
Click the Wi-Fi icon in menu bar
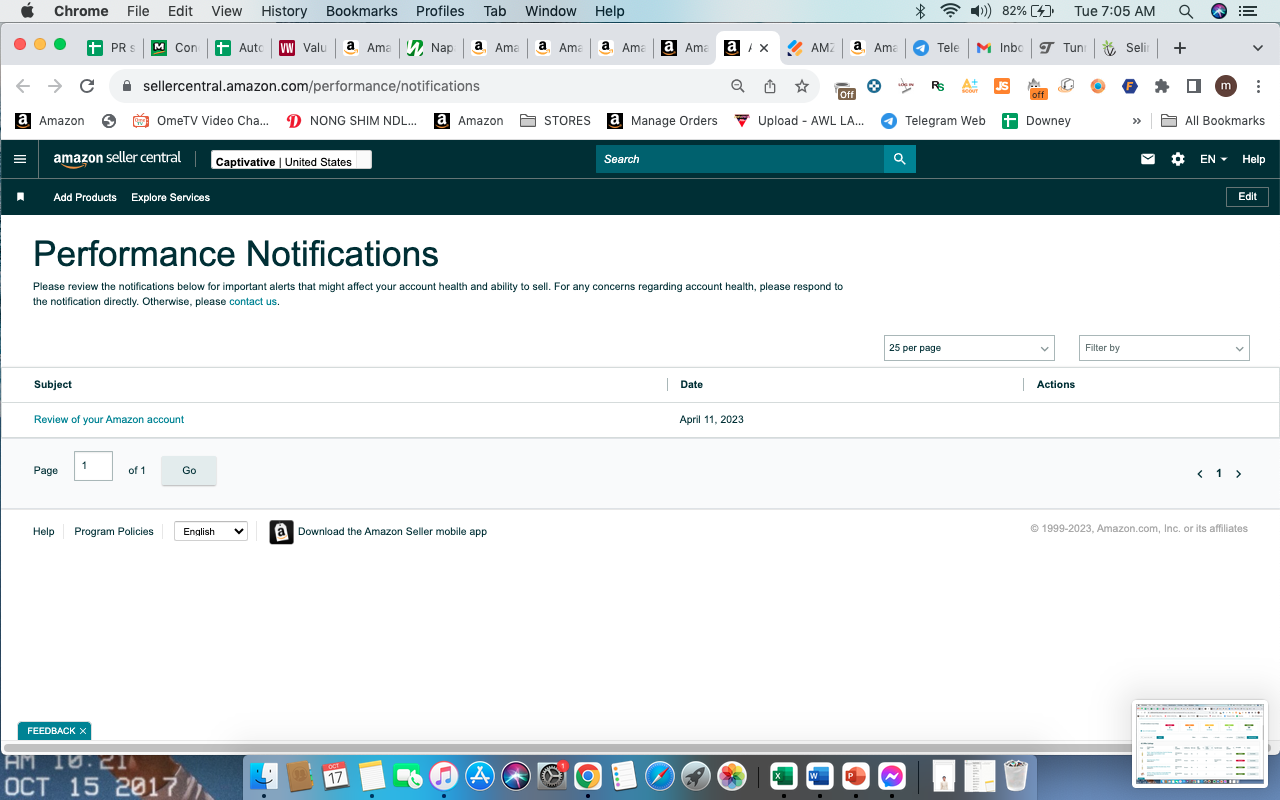[950, 11]
